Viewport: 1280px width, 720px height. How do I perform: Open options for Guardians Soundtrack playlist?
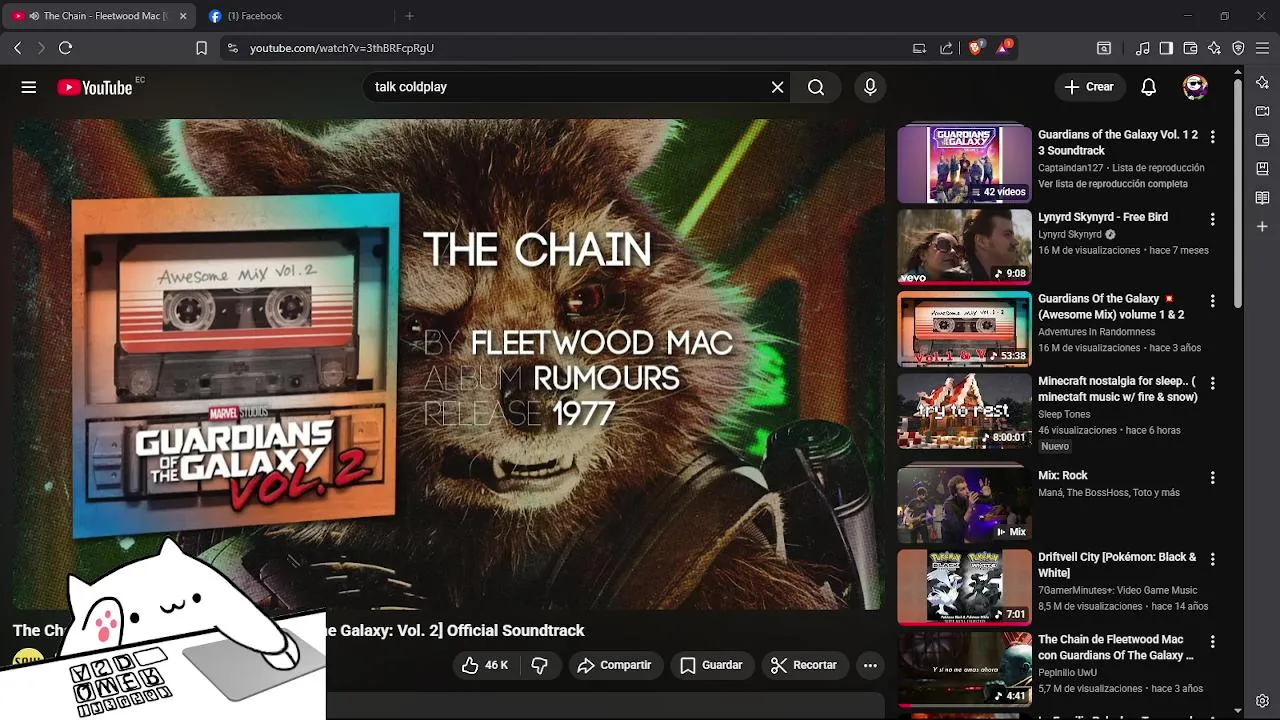tap(1213, 136)
